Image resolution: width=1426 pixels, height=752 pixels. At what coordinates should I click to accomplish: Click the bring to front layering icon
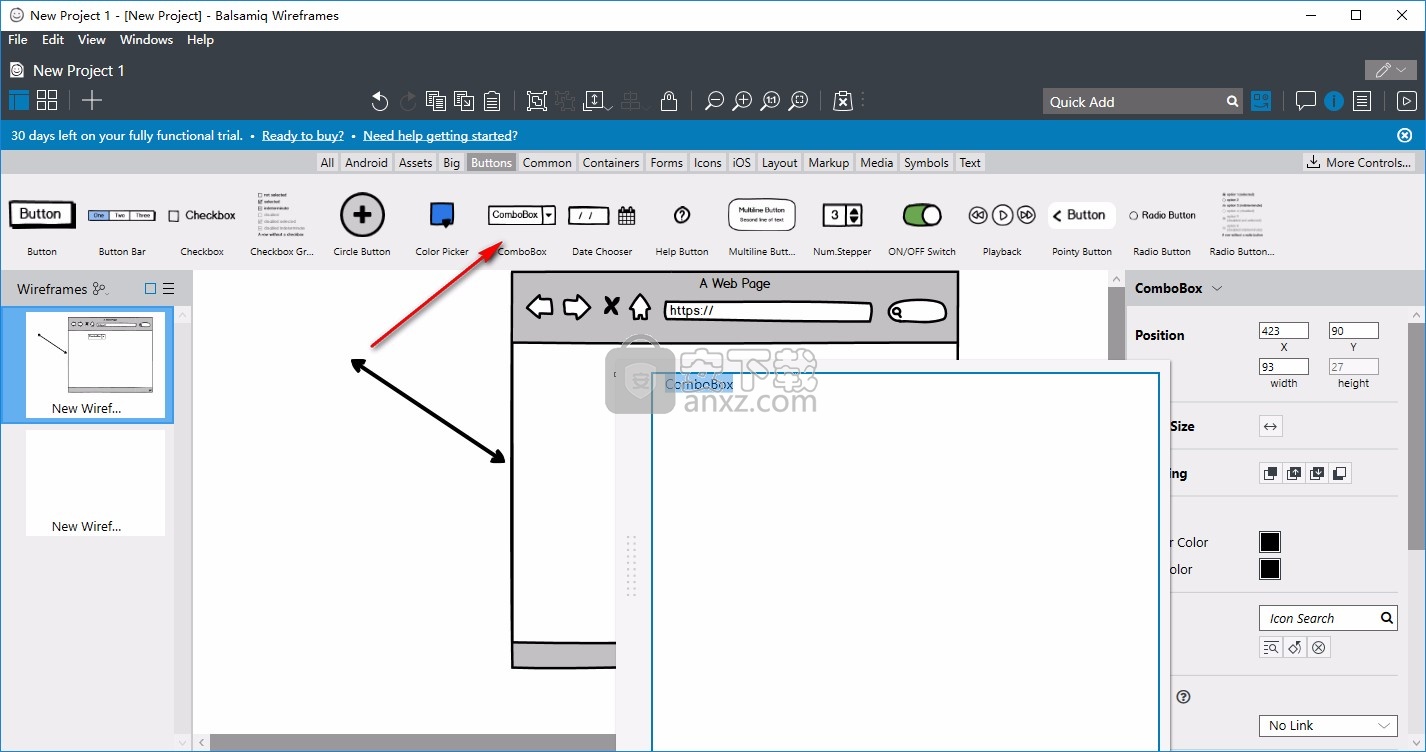(x=1270, y=473)
